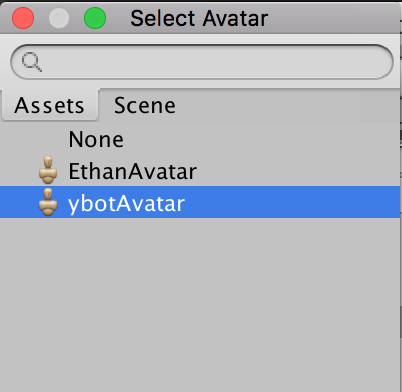Close the Select Avatar window

click(x=23, y=18)
